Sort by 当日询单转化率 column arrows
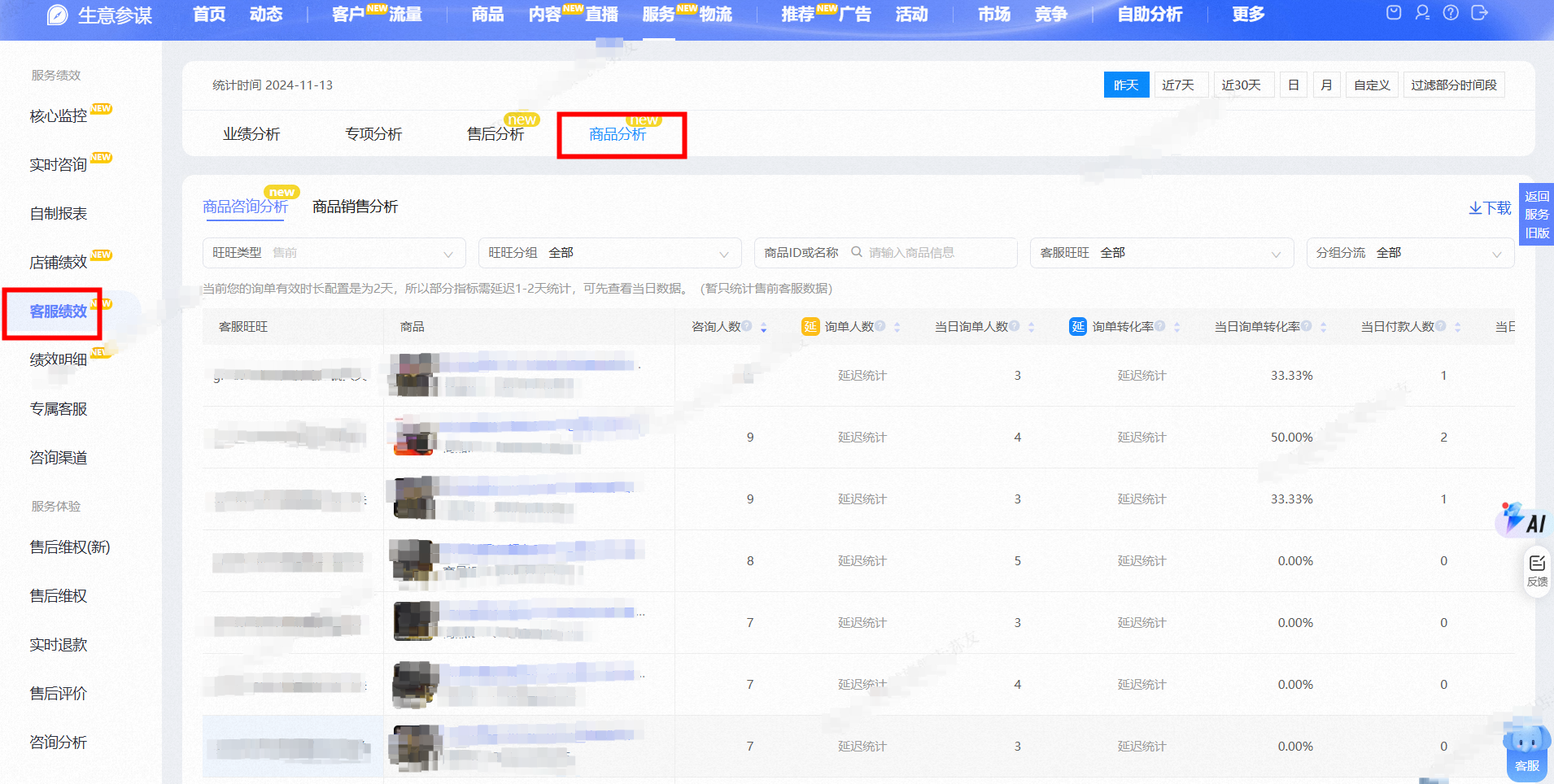The image size is (1554, 784). (1323, 327)
